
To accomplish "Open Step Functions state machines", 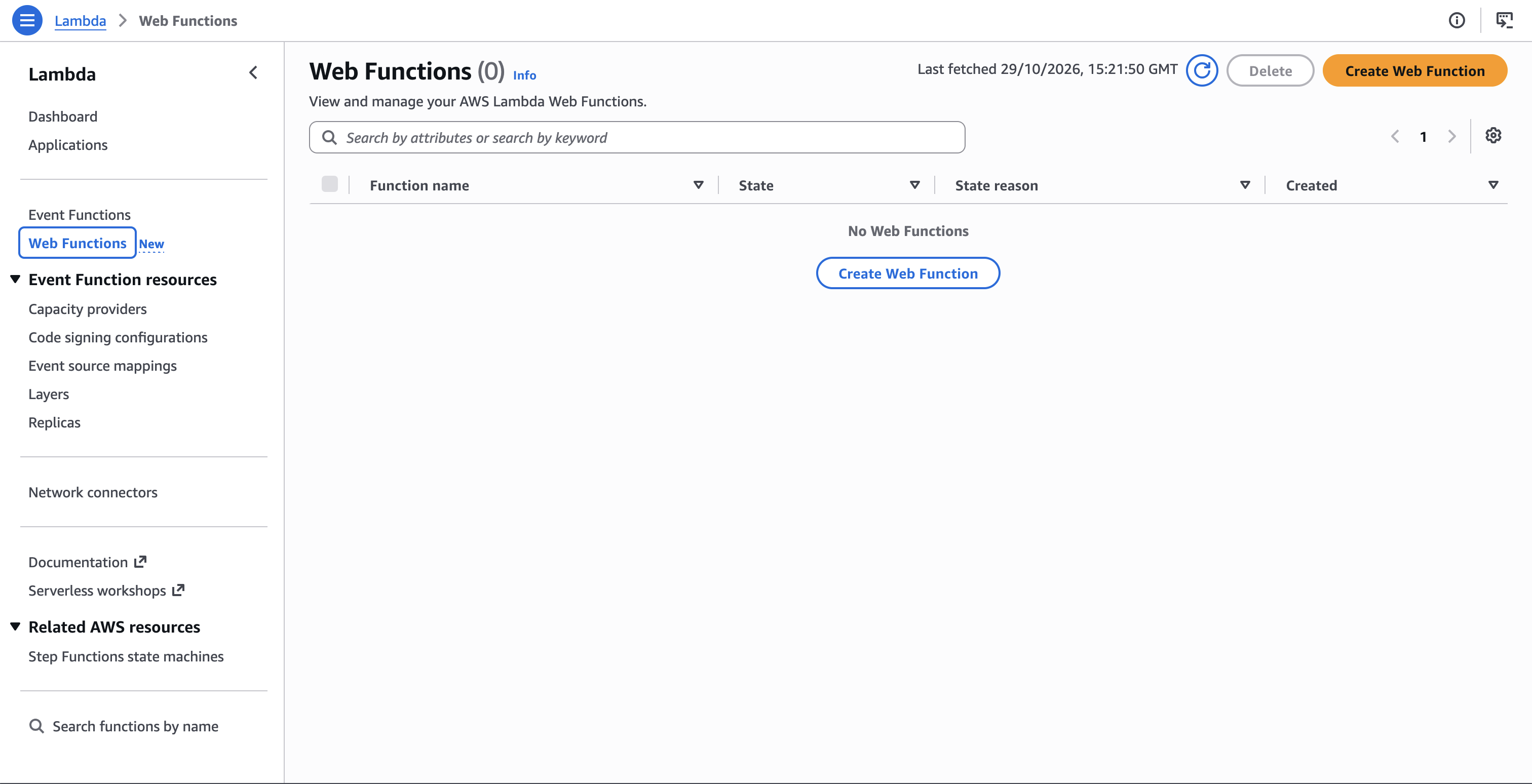I will click(x=126, y=657).
